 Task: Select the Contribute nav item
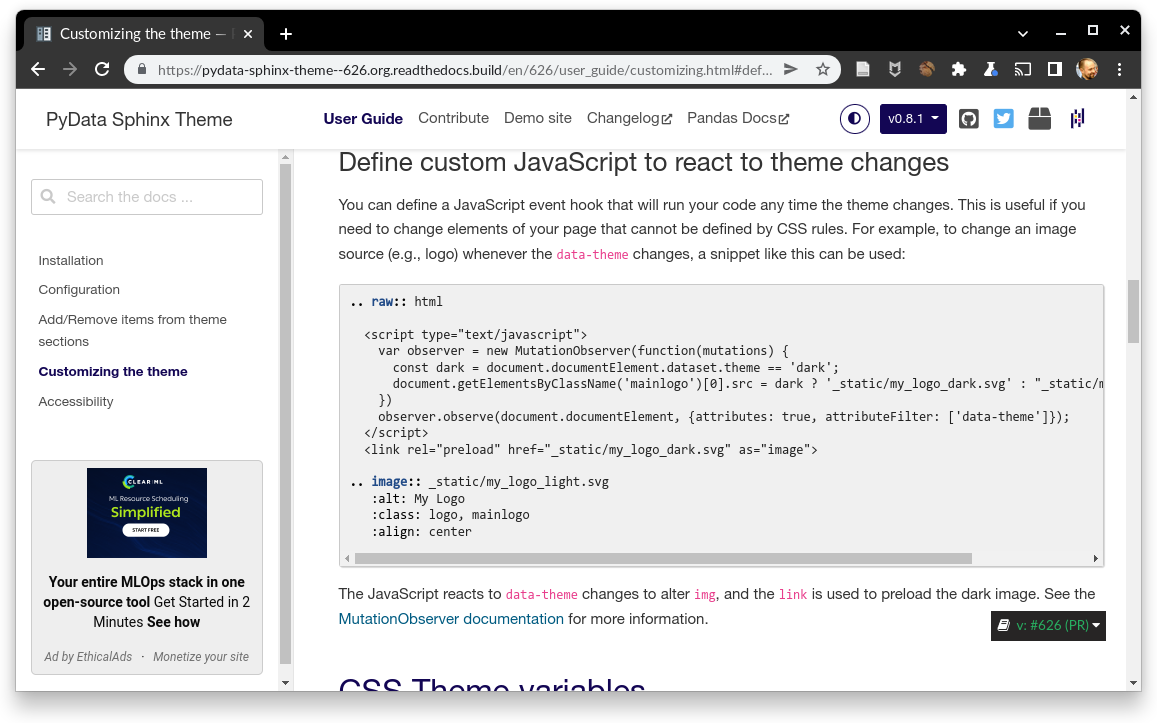point(453,118)
